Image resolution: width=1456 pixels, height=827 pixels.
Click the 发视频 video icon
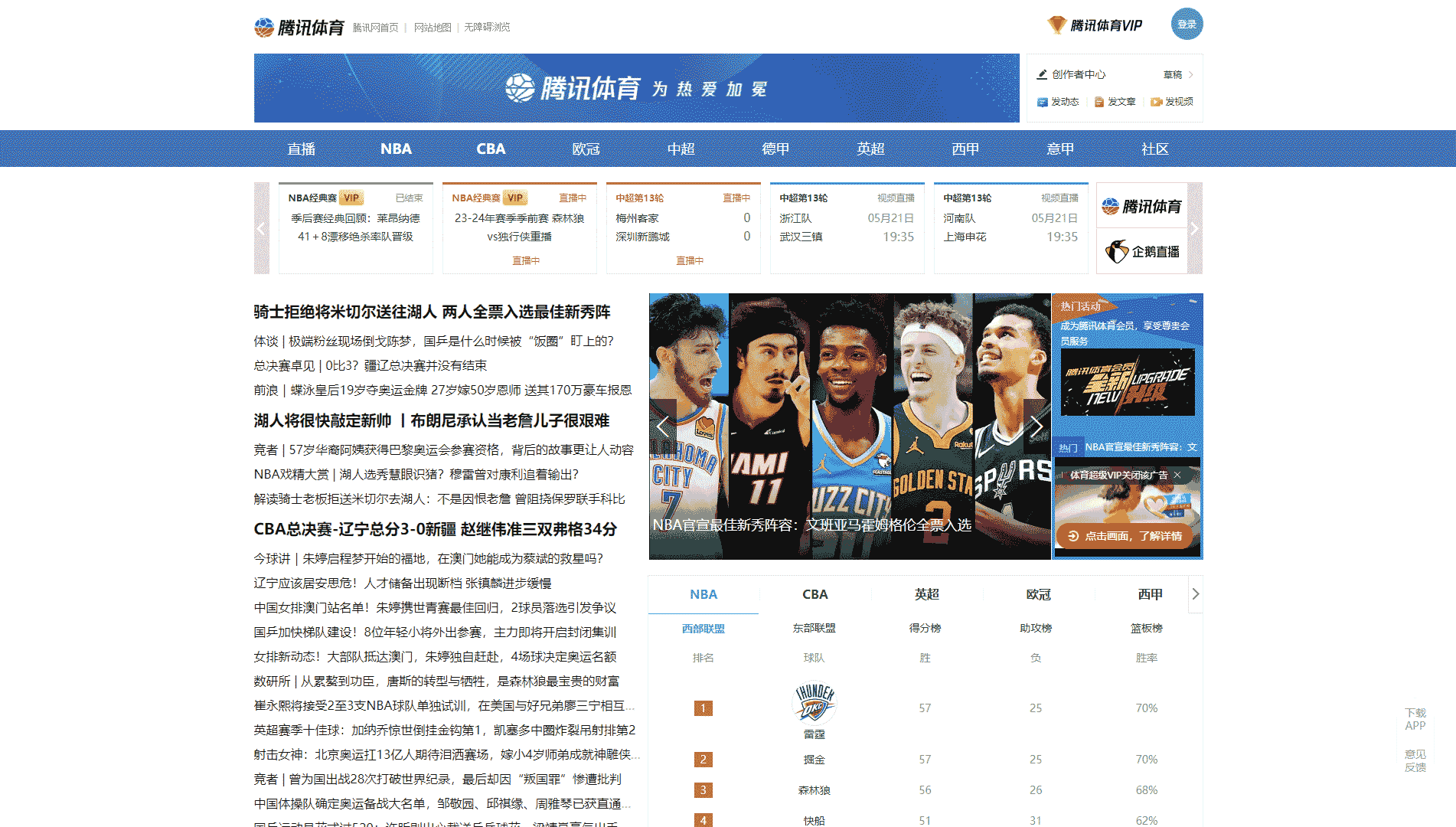1157,102
